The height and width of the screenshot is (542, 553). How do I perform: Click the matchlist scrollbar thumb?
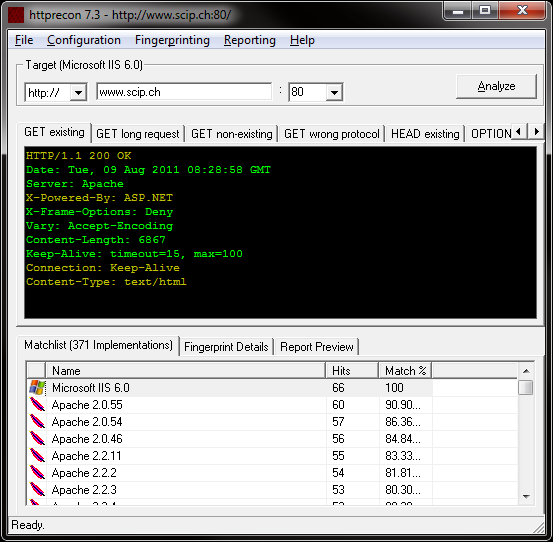click(x=526, y=388)
